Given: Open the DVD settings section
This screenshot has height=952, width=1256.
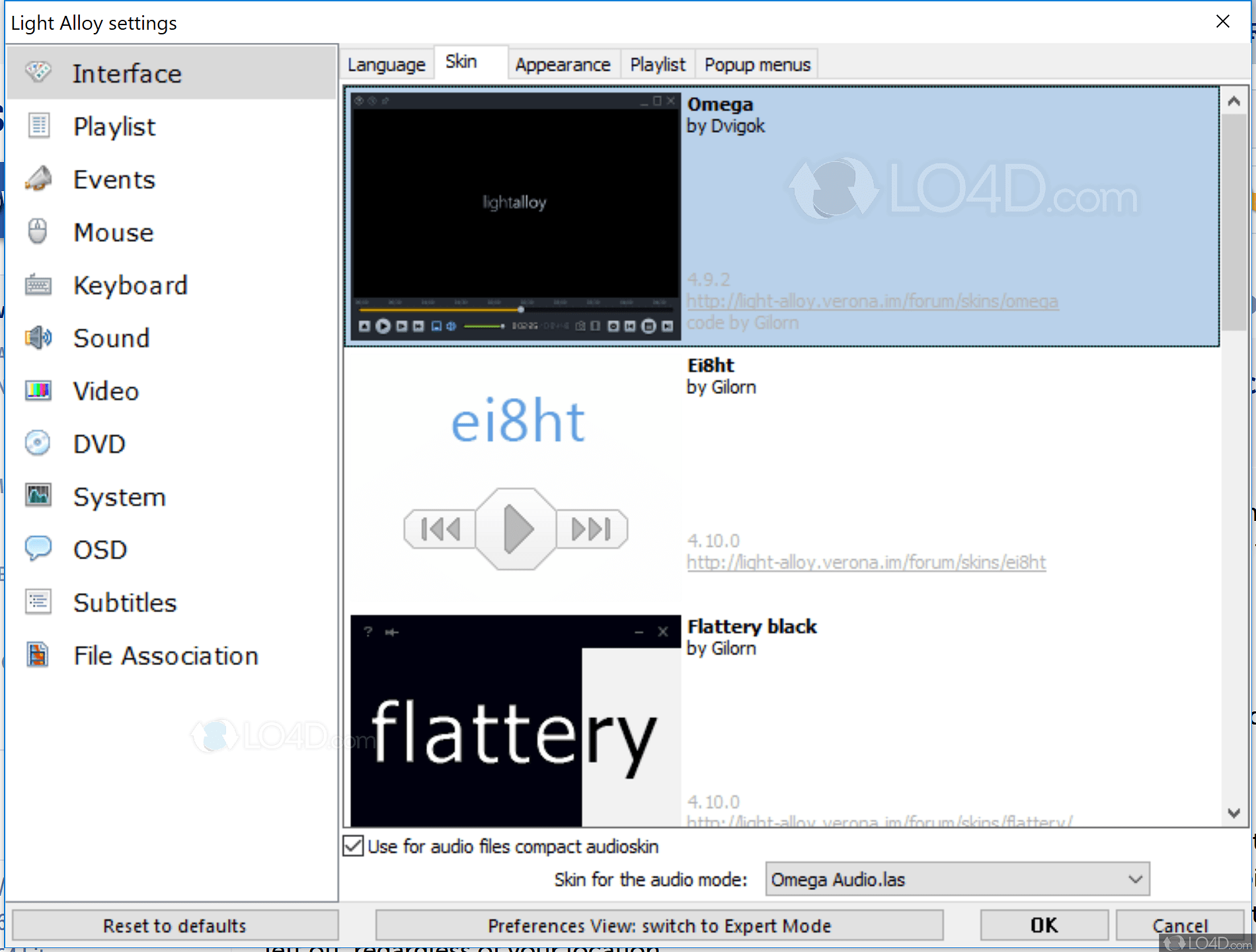Looking at the screenshot, I should point(98,444).
